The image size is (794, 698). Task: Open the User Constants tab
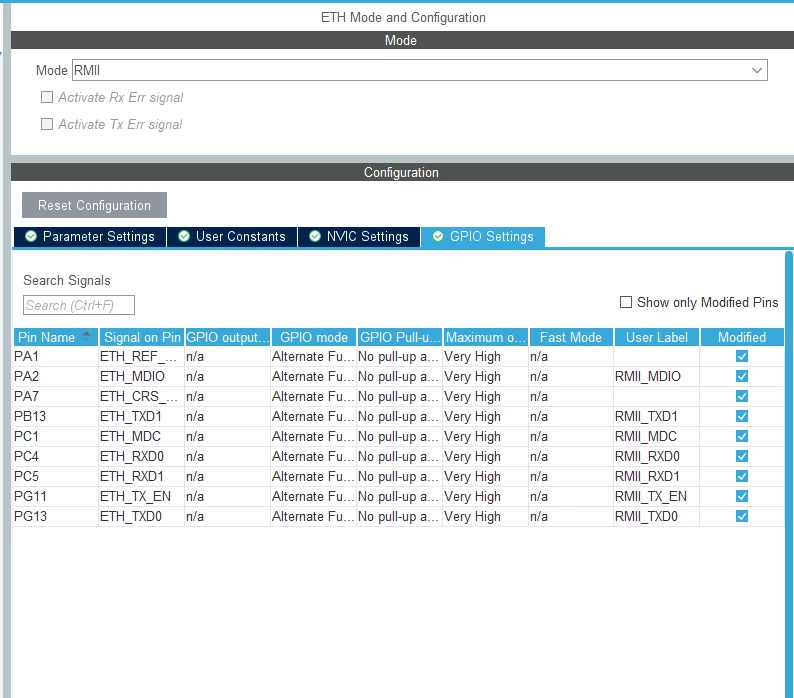pyautogui.click(x=232, y=237)
